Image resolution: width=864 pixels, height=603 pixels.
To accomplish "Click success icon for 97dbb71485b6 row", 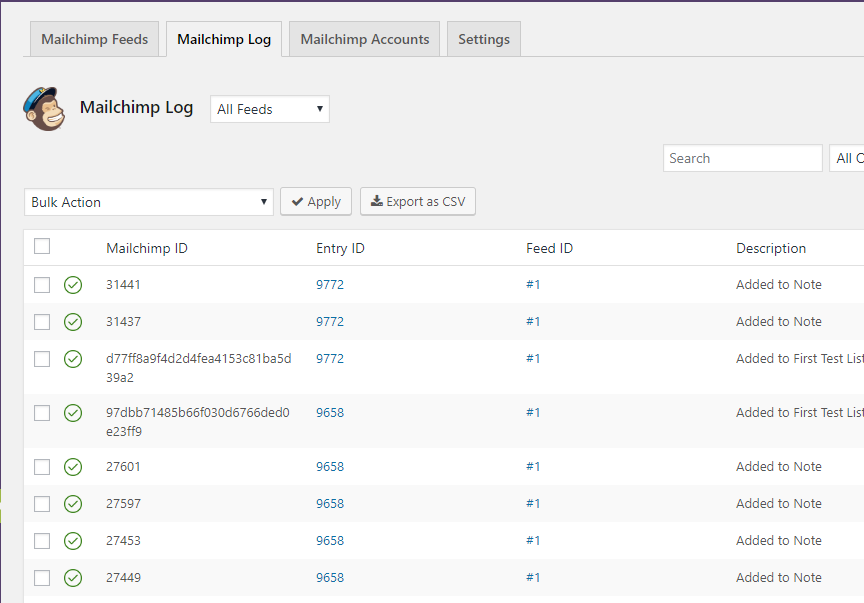I will (73, 413).
